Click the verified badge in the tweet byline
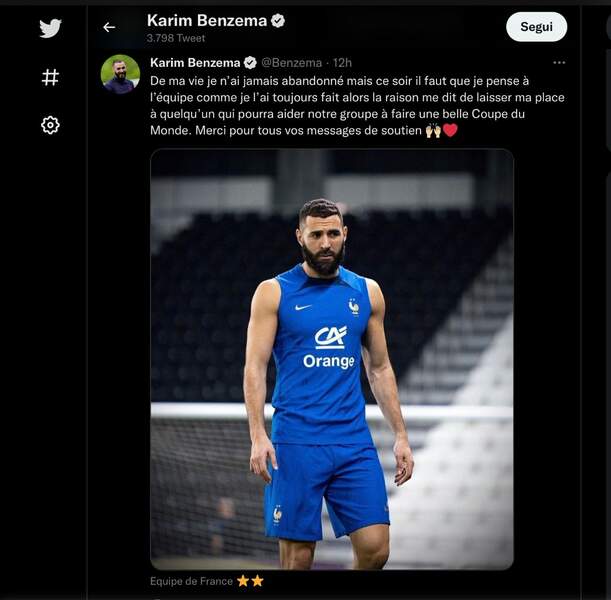This screenshot has height=600, width=611. (250, 62)
